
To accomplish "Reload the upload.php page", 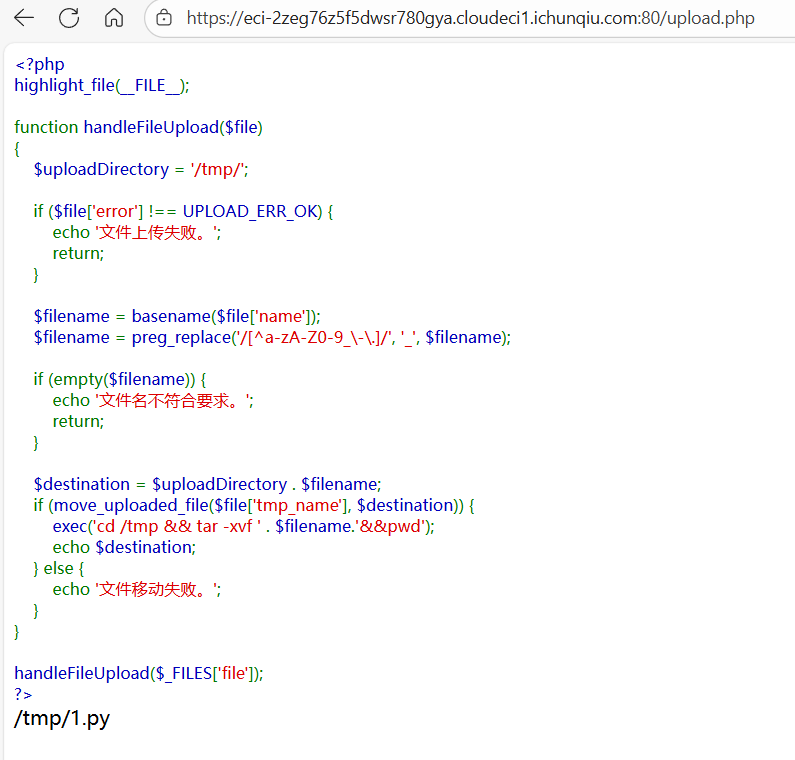I will click(x=69, y=18).
